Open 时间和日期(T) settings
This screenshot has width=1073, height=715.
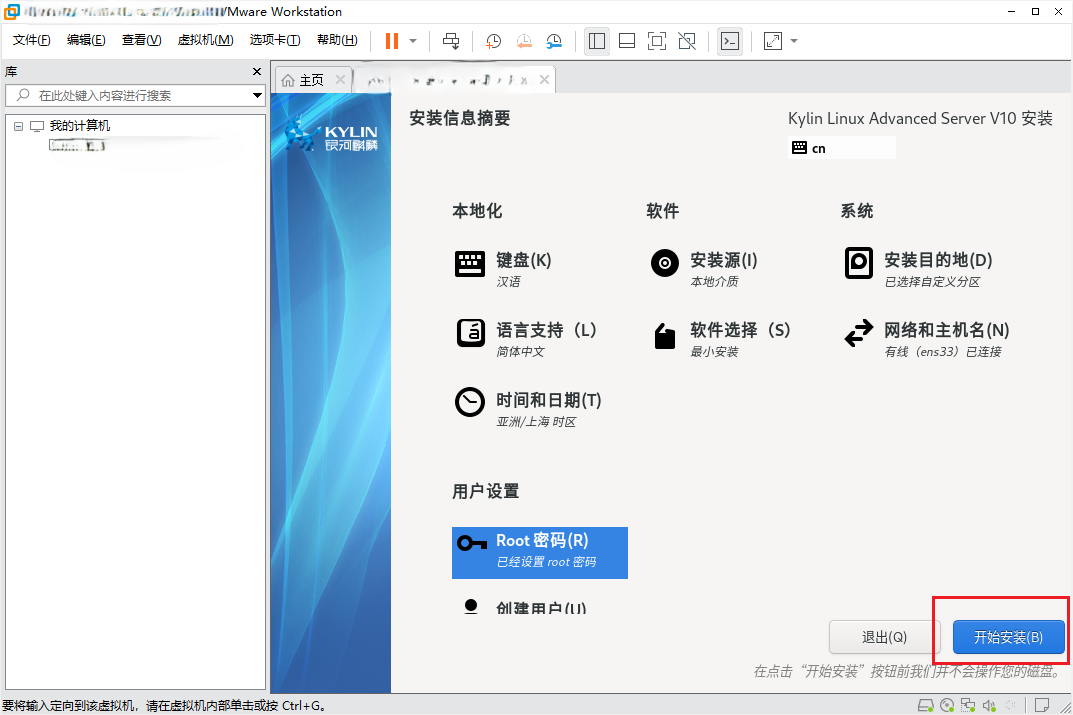pyautogui.click(x=549, y=400)
